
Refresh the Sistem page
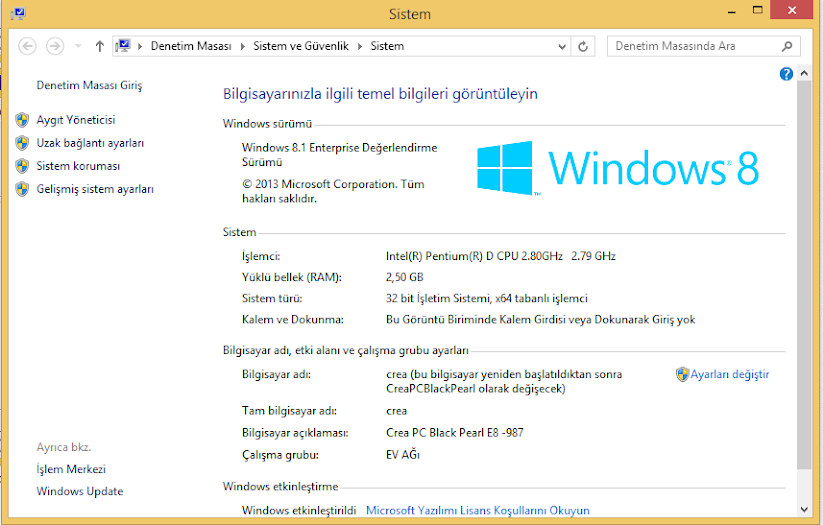583,46
